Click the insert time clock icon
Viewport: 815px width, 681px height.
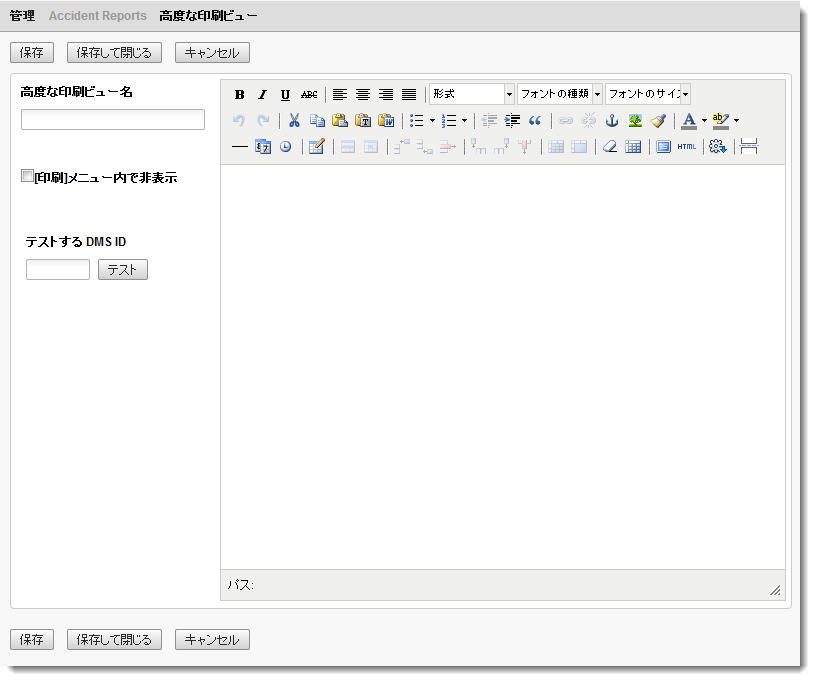point(284,147)
